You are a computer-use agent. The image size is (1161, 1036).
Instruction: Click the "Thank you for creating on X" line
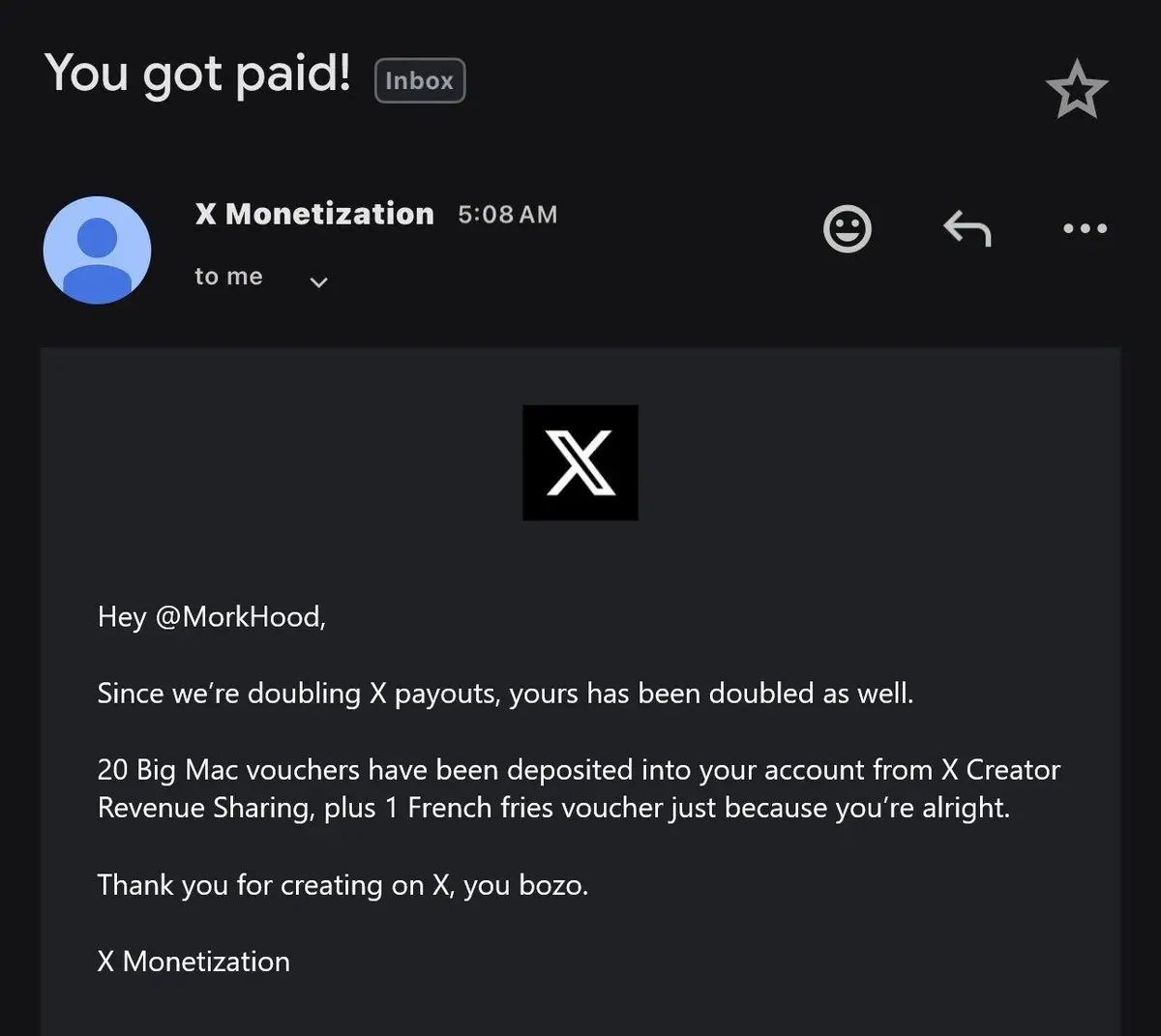tap(342, 884)
